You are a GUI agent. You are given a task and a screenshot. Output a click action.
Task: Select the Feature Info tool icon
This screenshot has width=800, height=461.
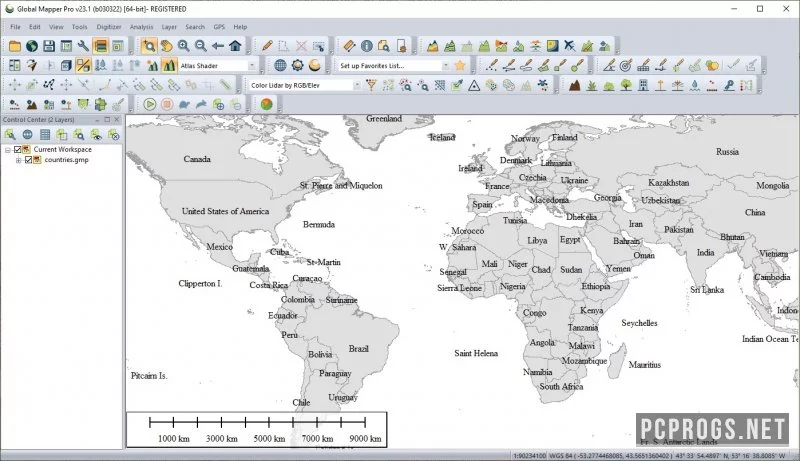(x=367, y=46)
